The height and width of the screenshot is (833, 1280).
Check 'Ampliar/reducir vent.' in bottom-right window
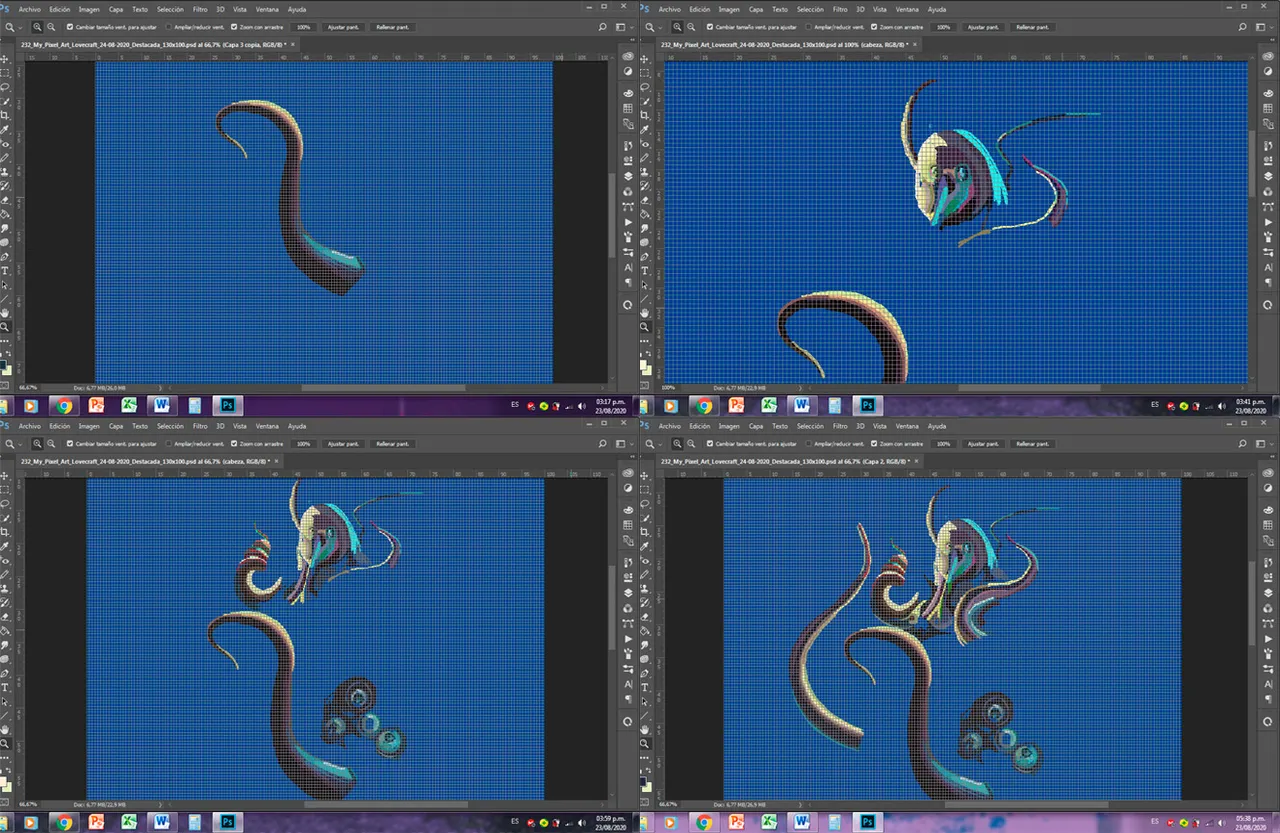pos(809,443)
